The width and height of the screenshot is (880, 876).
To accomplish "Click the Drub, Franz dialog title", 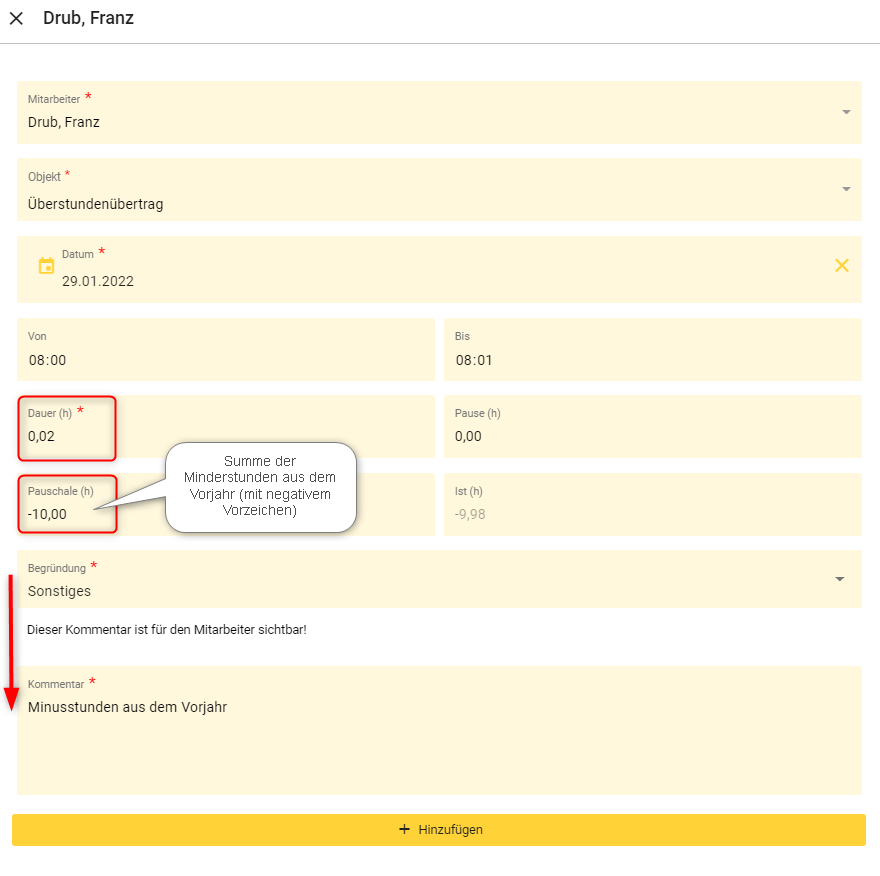I will pos(88,18).
